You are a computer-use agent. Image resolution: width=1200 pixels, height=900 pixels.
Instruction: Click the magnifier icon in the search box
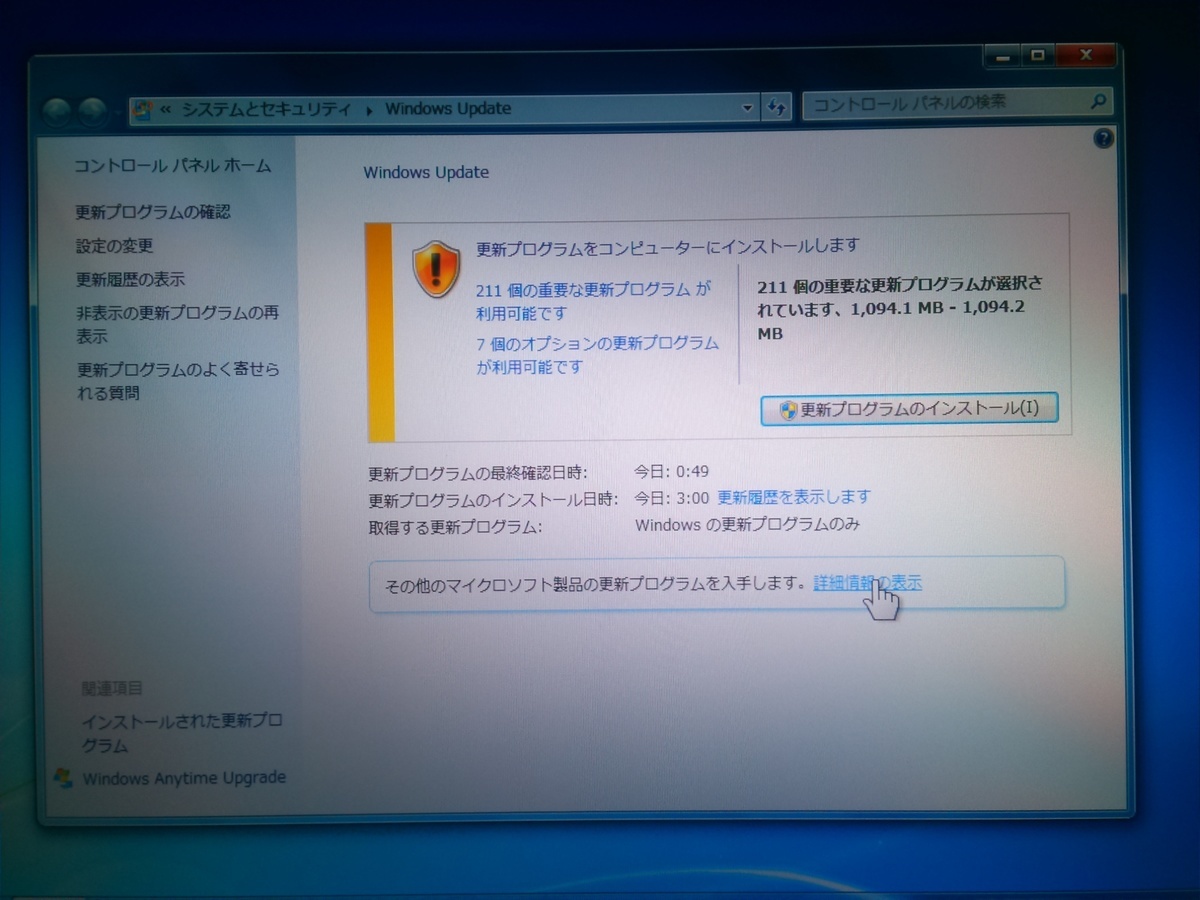click(1098, 101)
